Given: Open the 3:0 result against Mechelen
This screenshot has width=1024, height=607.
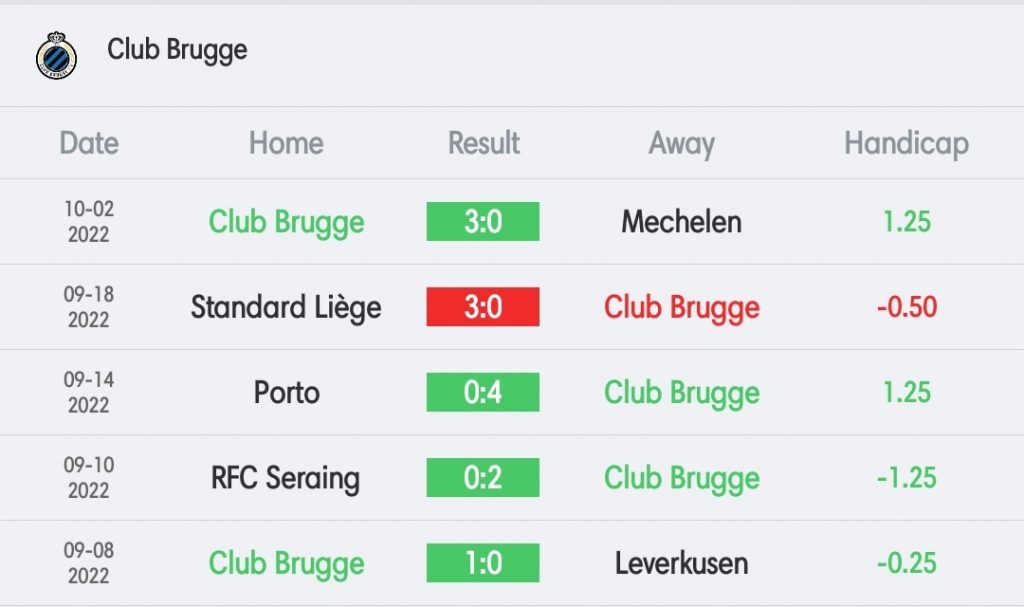Looking at the screenshot, I should click(x=483, y=221).
